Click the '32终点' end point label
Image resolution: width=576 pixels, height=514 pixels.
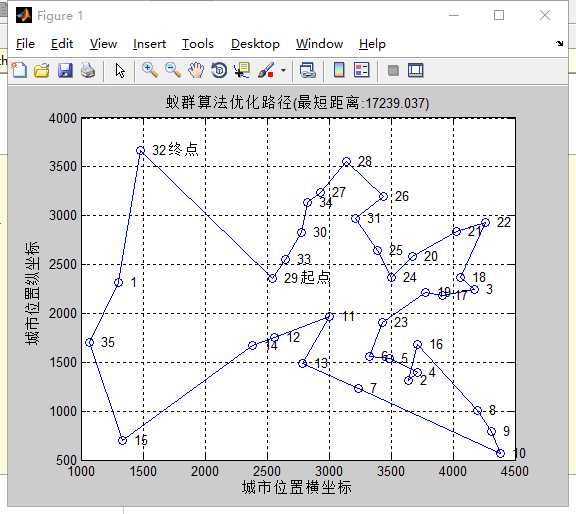tap(175, 150)
